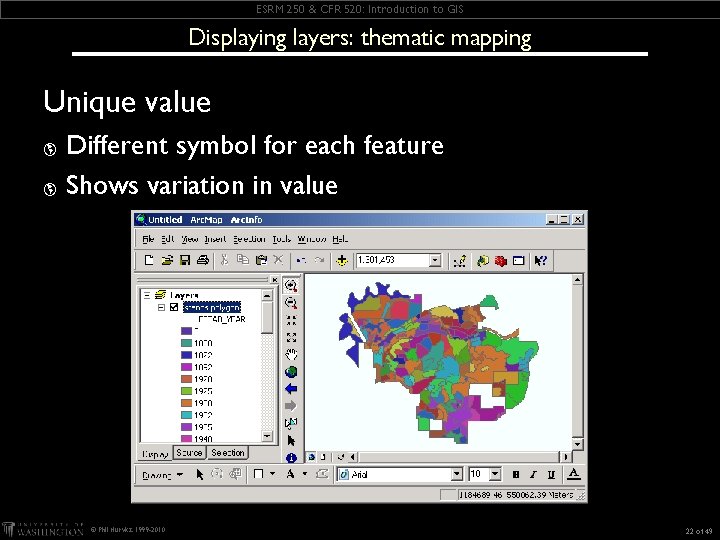Choose font color A button
The width and height of the screenshot is (720, 540).
(573, 474)
